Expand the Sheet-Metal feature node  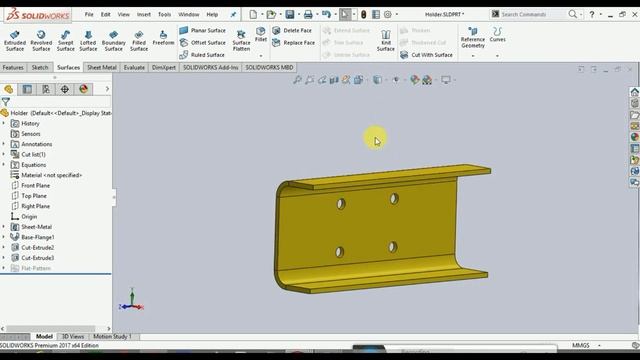tap(4, 227)
